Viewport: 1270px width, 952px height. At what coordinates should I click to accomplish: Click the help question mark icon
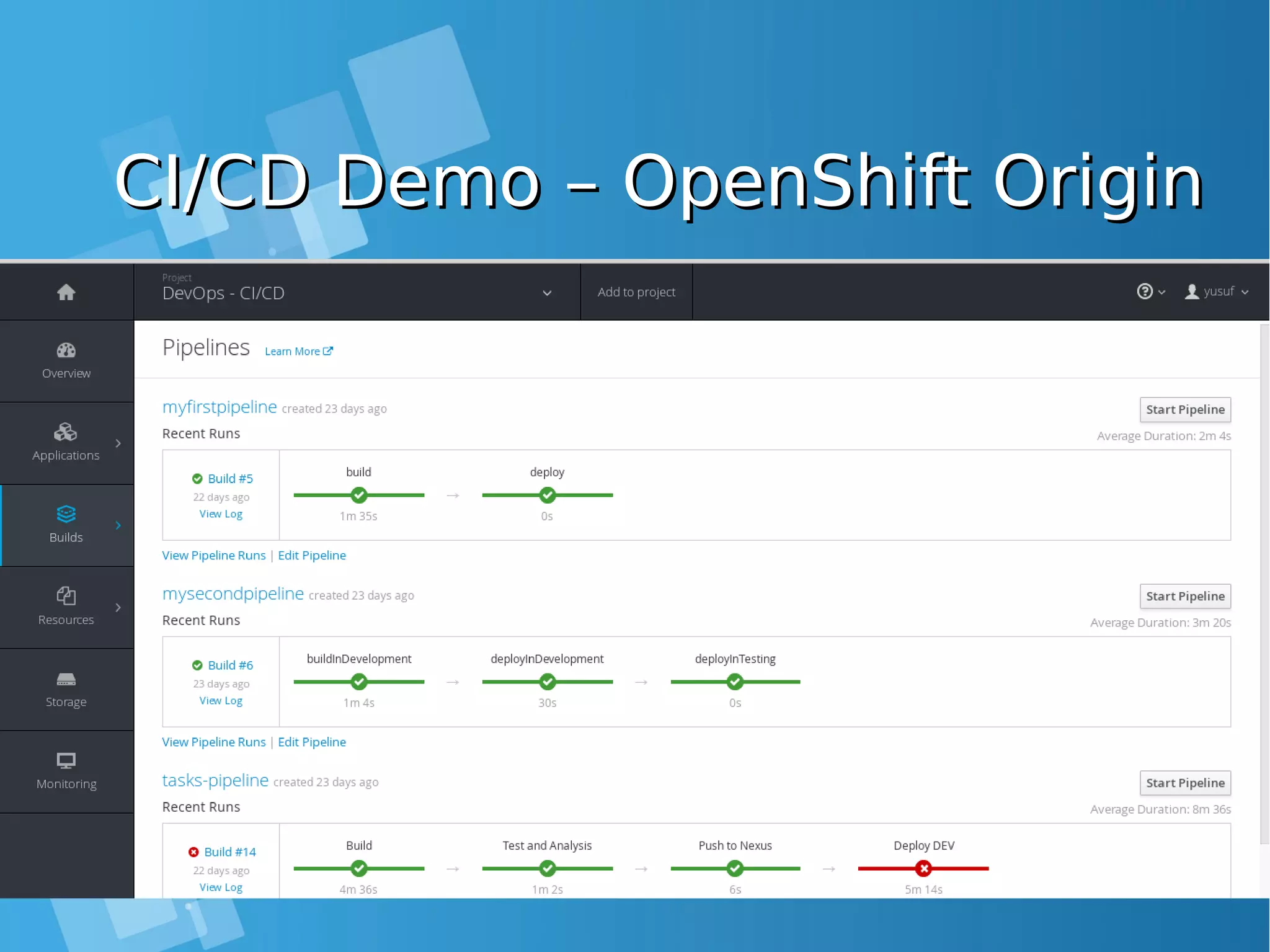point(1145,291)
